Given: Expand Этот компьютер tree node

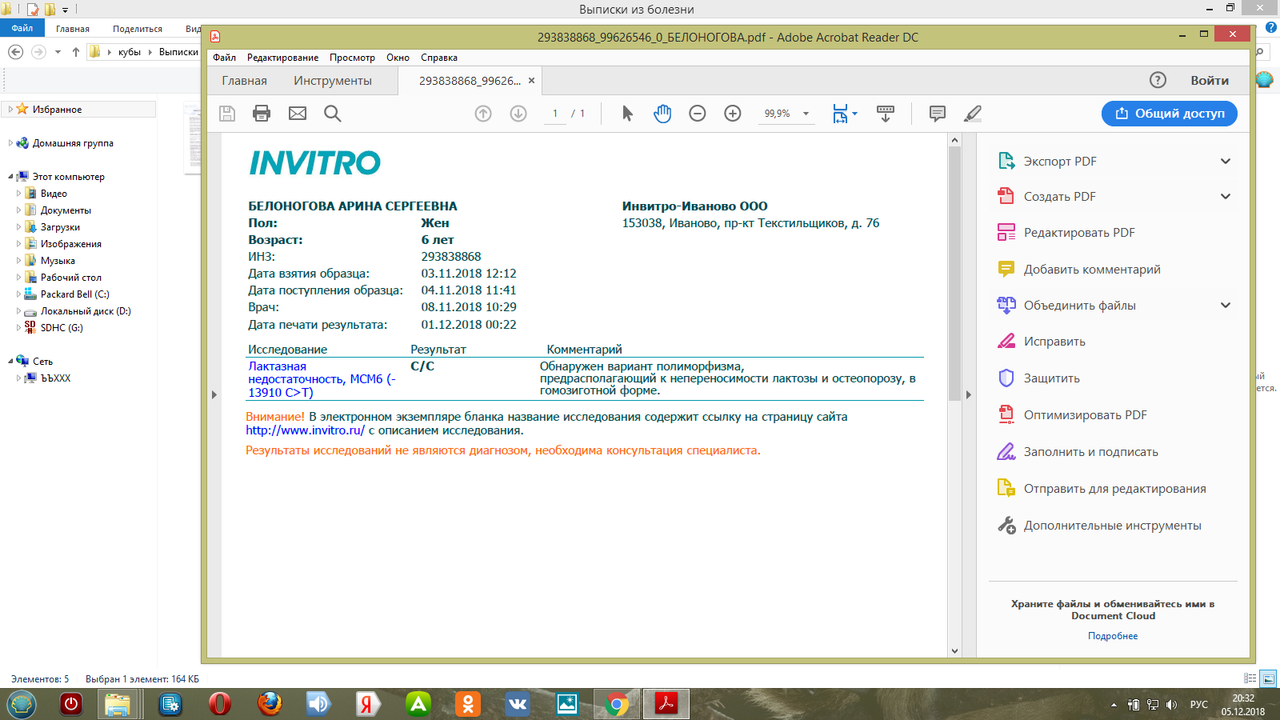Looking at the screenshot, I should [x=10, y=176].
